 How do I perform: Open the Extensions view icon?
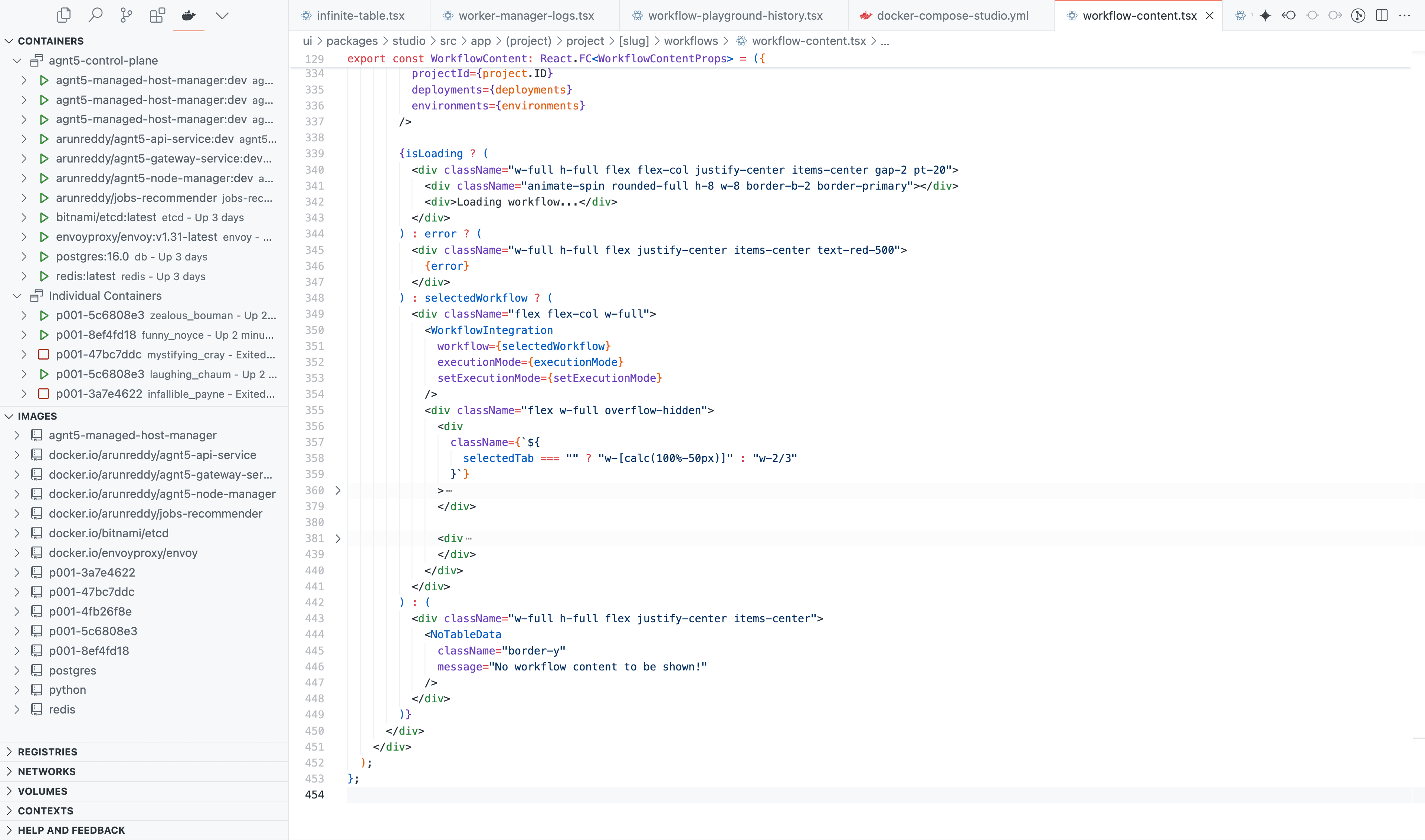coord(157,15)
